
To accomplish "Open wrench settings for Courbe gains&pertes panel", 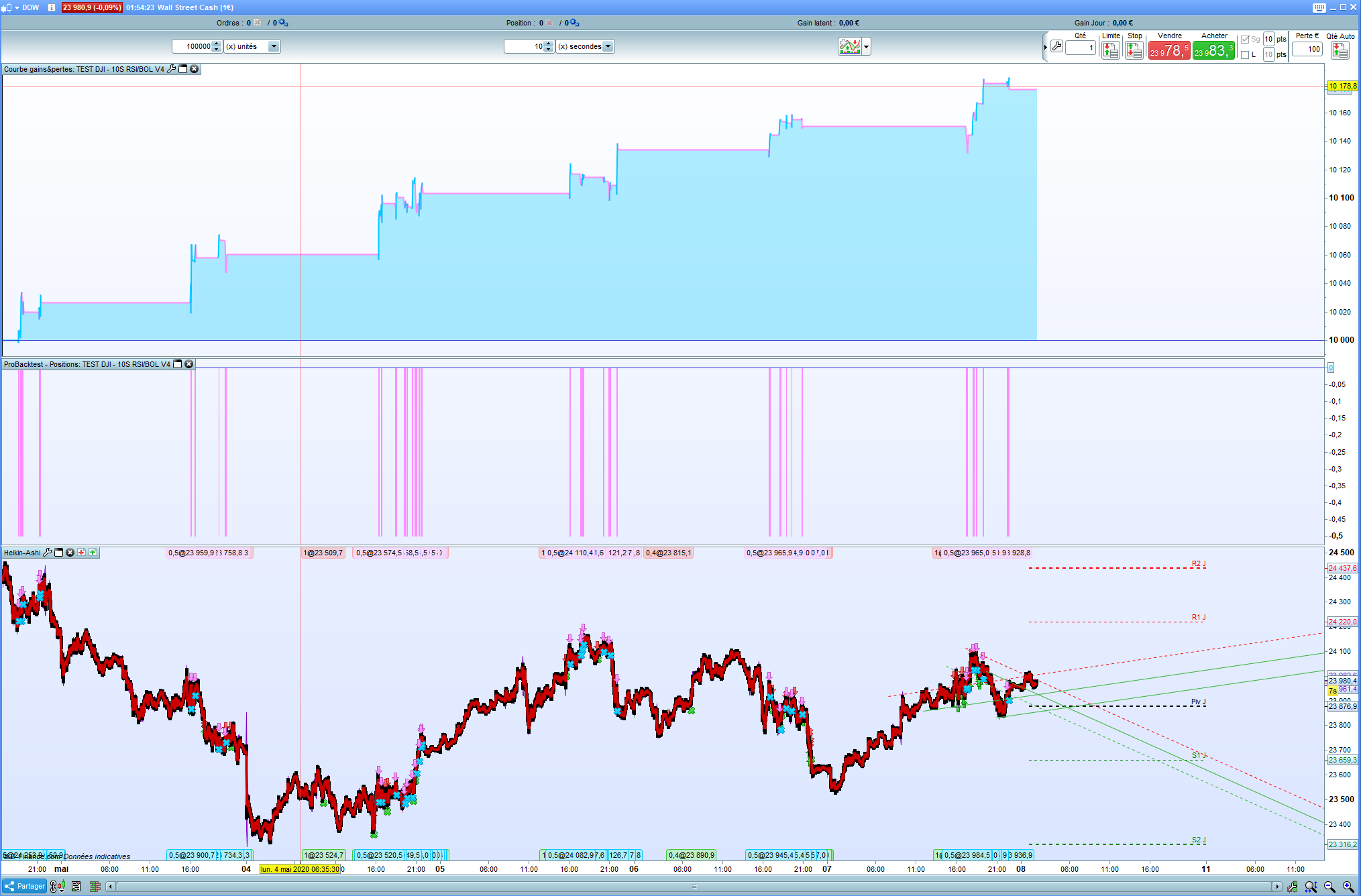I will pyautogui.click(x=171, y=69).
